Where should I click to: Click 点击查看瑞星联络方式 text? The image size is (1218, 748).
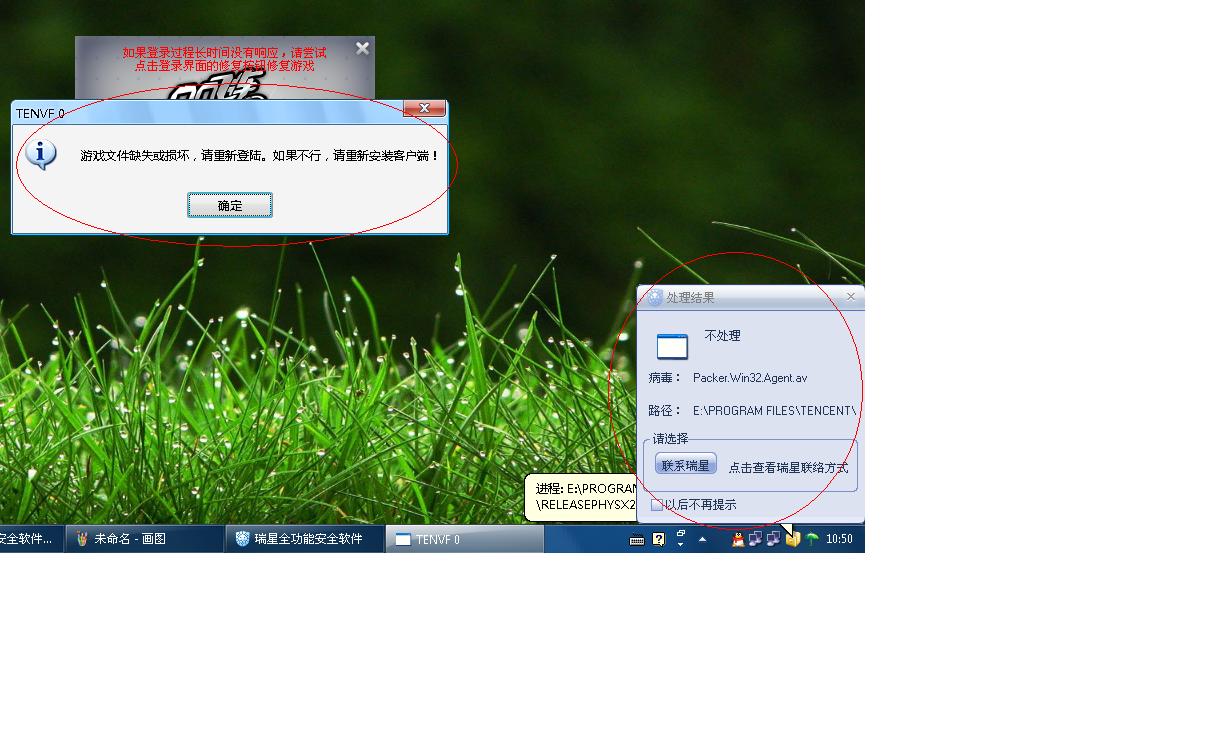[x=788, y=467]
